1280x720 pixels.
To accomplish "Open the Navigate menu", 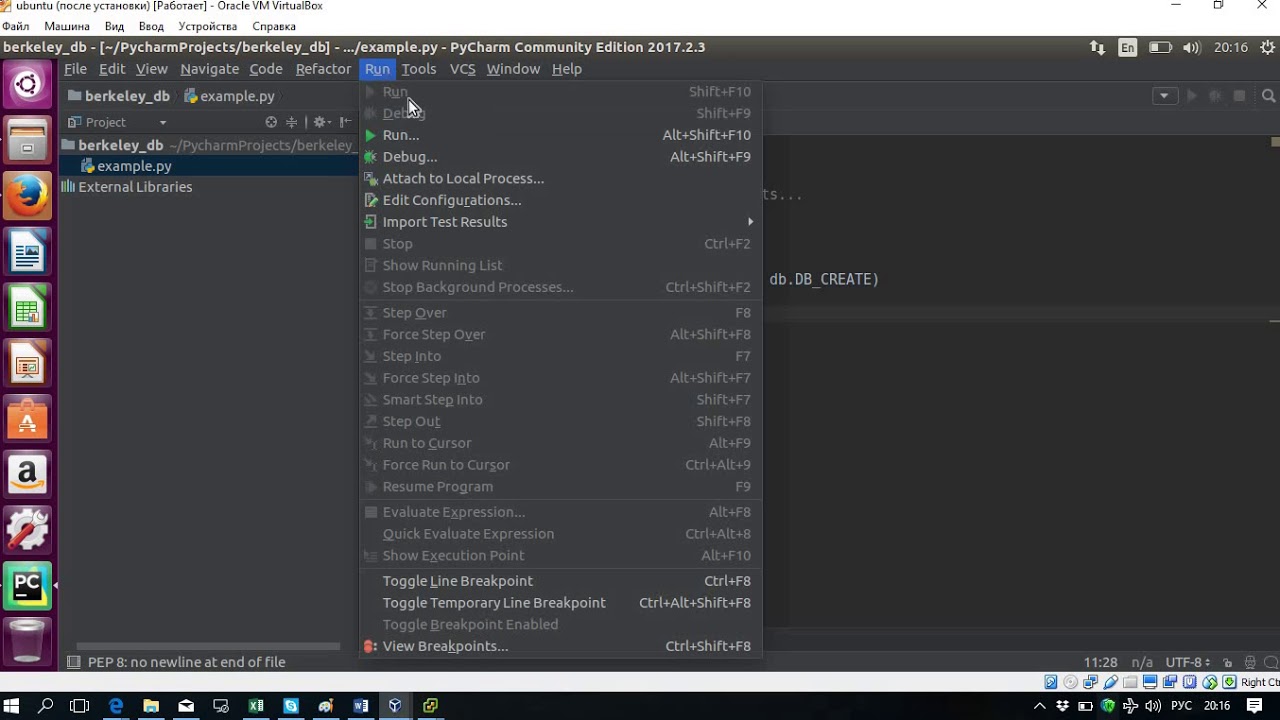I will click(210, 69).
